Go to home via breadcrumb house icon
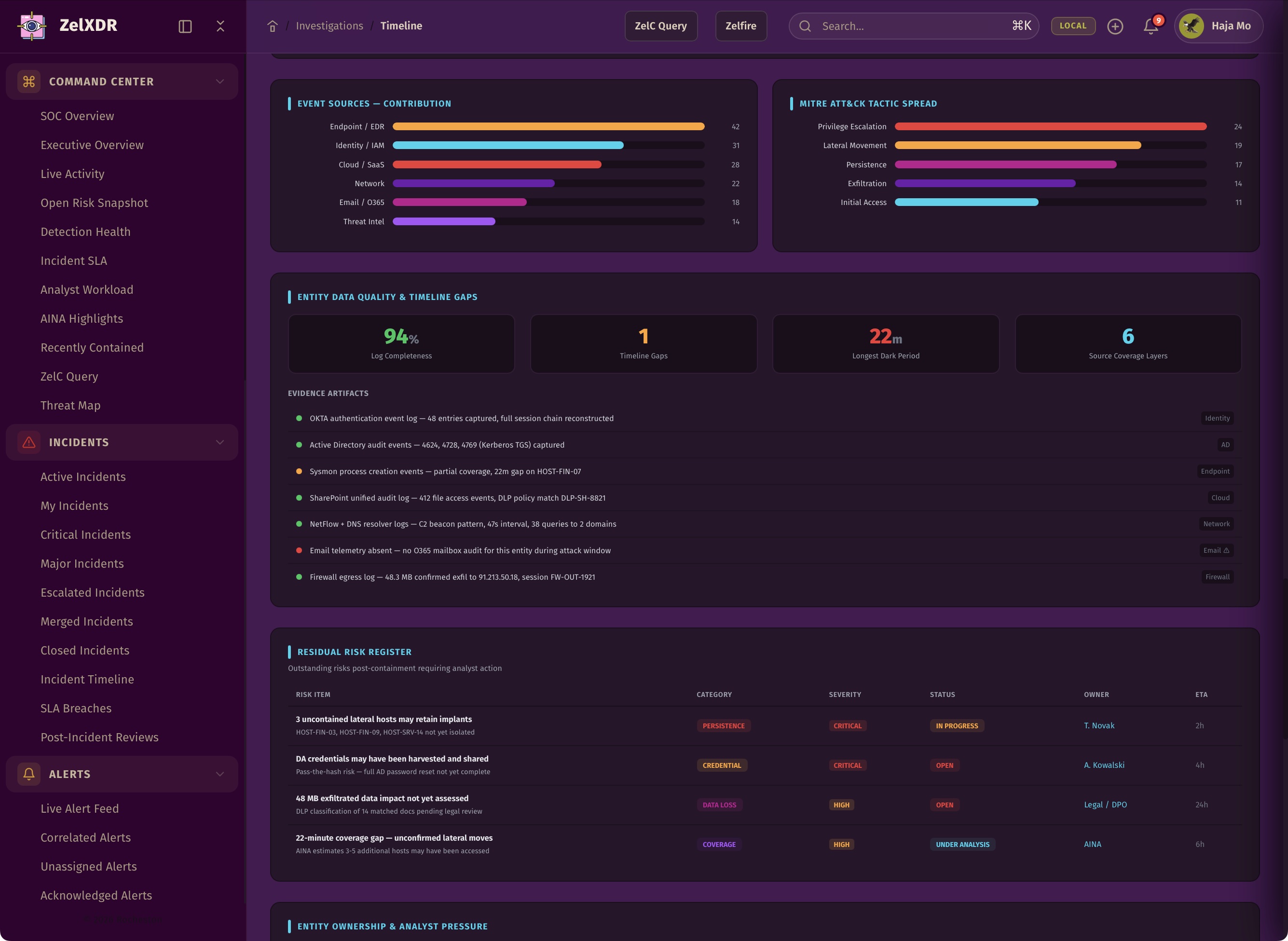The image size is (1288, 941). click(x=272, y=26)
